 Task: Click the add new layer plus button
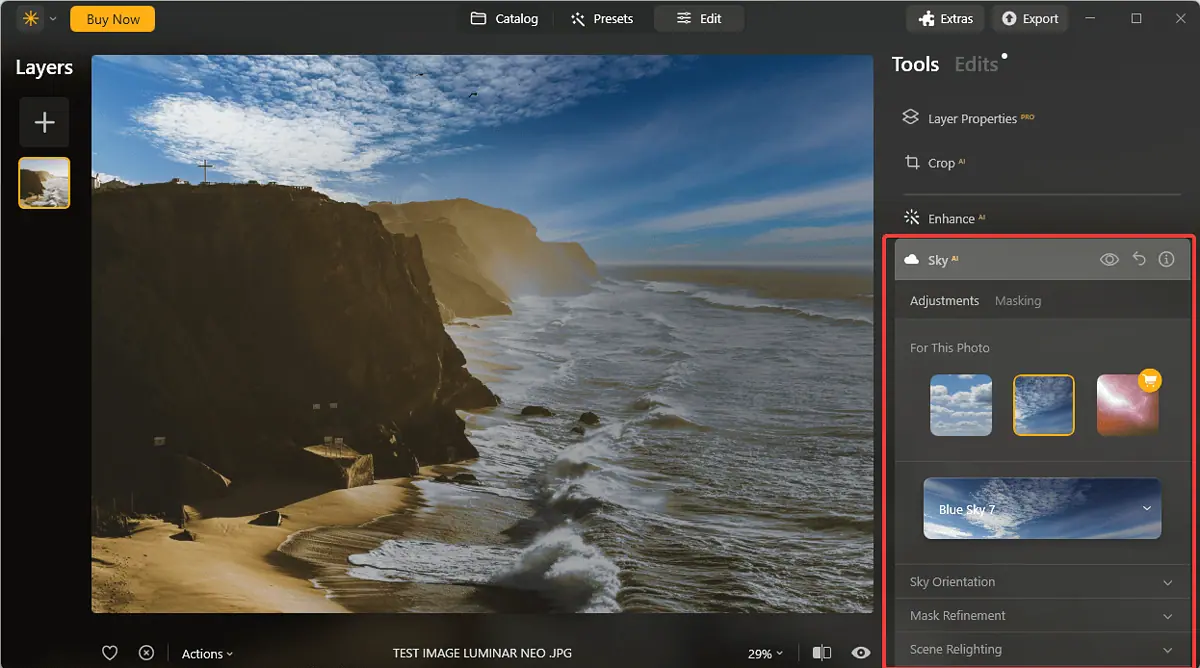[44, 122]
